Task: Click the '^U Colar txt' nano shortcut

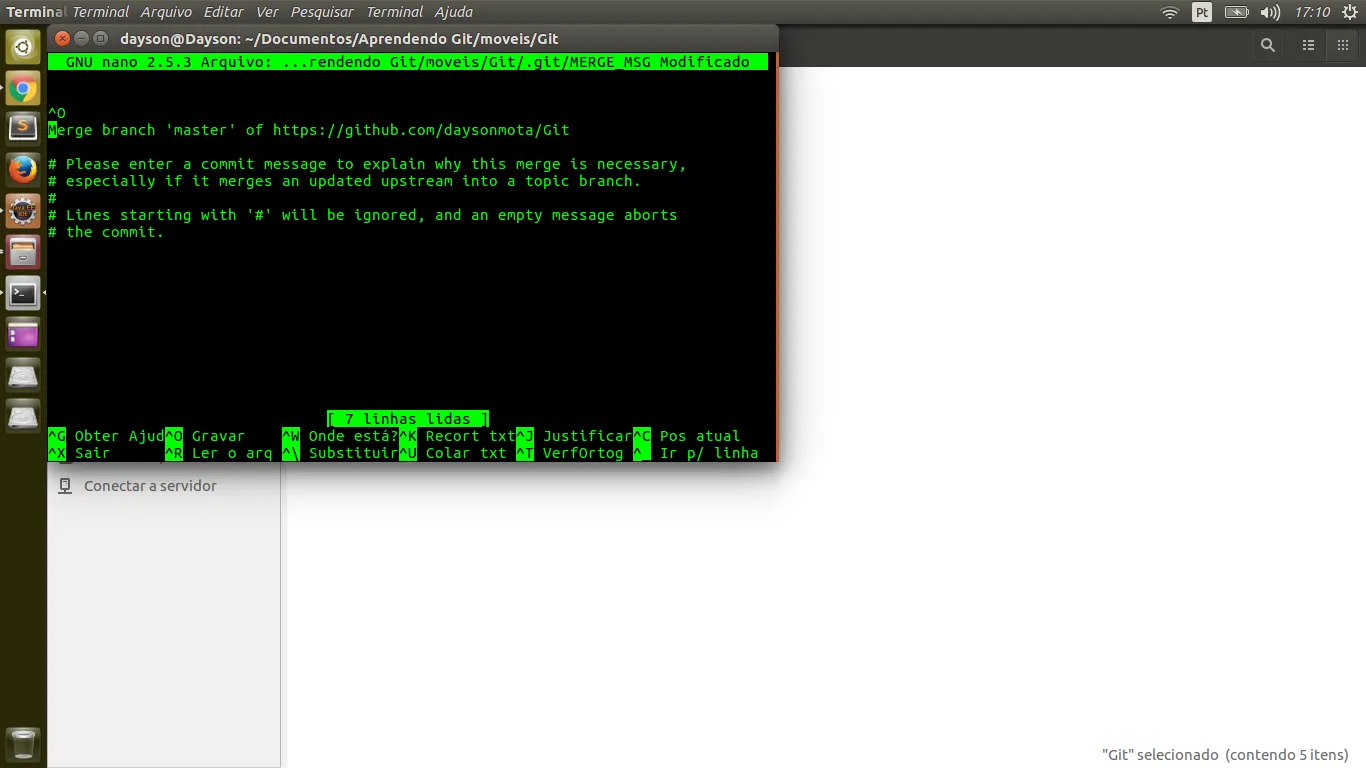Action: point(453,453)
